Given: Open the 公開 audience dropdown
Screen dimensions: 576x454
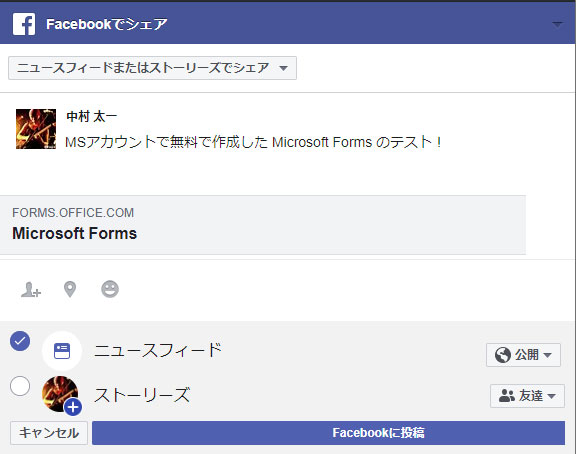Looking at the screenshot, I should [523, 355].
